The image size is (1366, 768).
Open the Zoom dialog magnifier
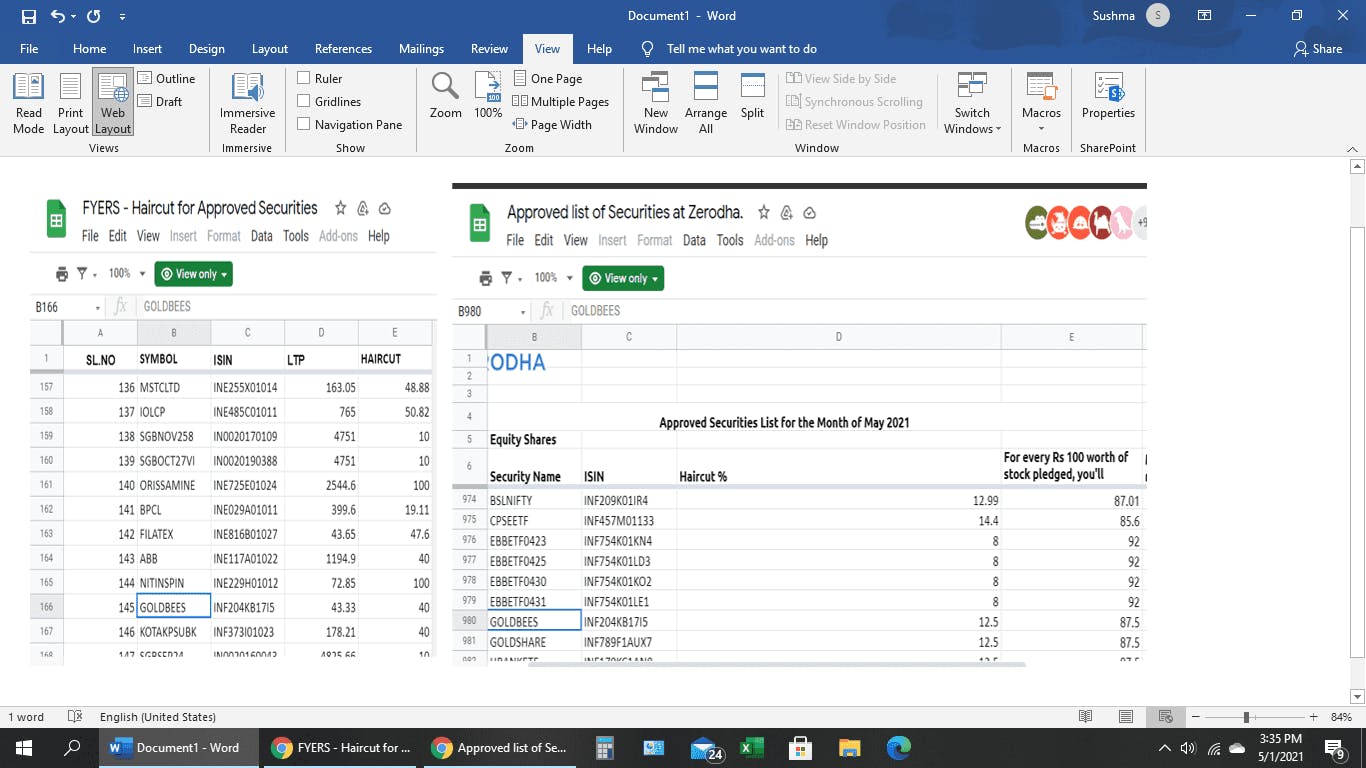[445, 97]
